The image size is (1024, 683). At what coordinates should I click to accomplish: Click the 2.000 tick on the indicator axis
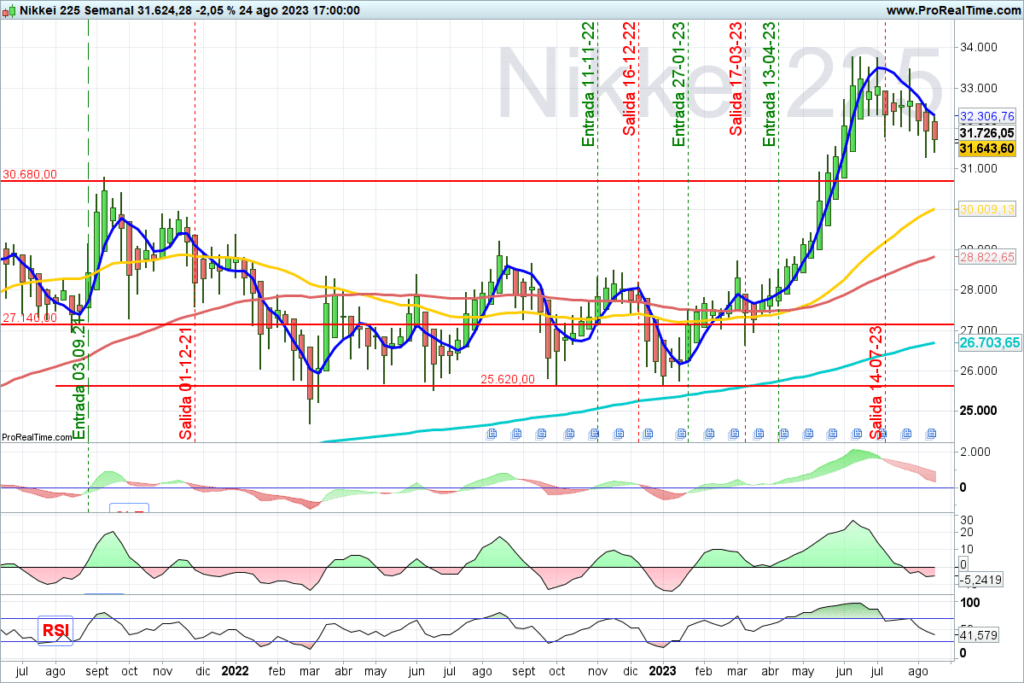(x=975, y=452)
